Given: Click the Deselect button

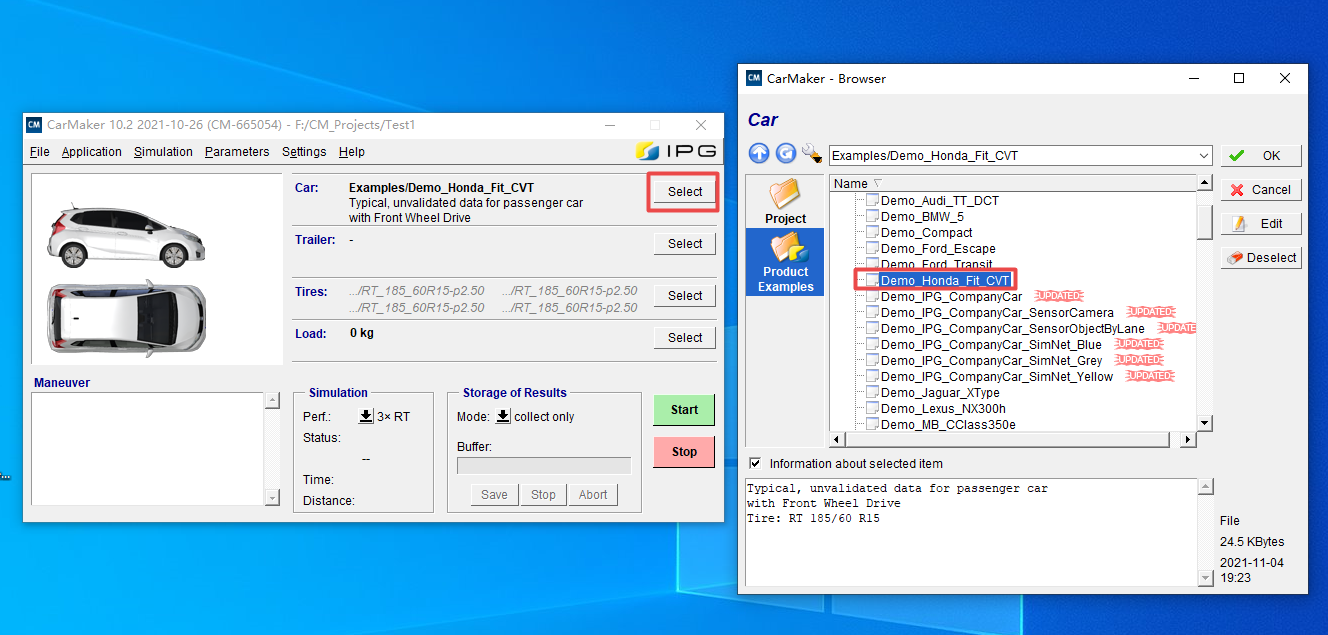Looking at the screenshot, I should 1261,257.
